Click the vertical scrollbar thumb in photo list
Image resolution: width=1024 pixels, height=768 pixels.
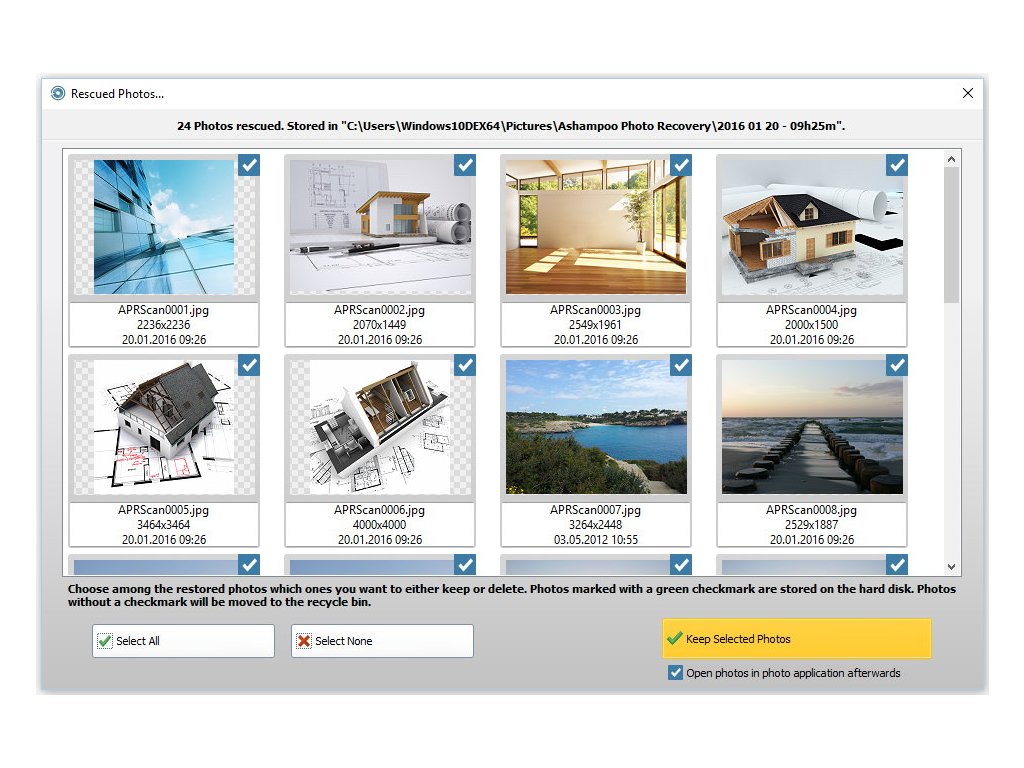click(952, 235)
